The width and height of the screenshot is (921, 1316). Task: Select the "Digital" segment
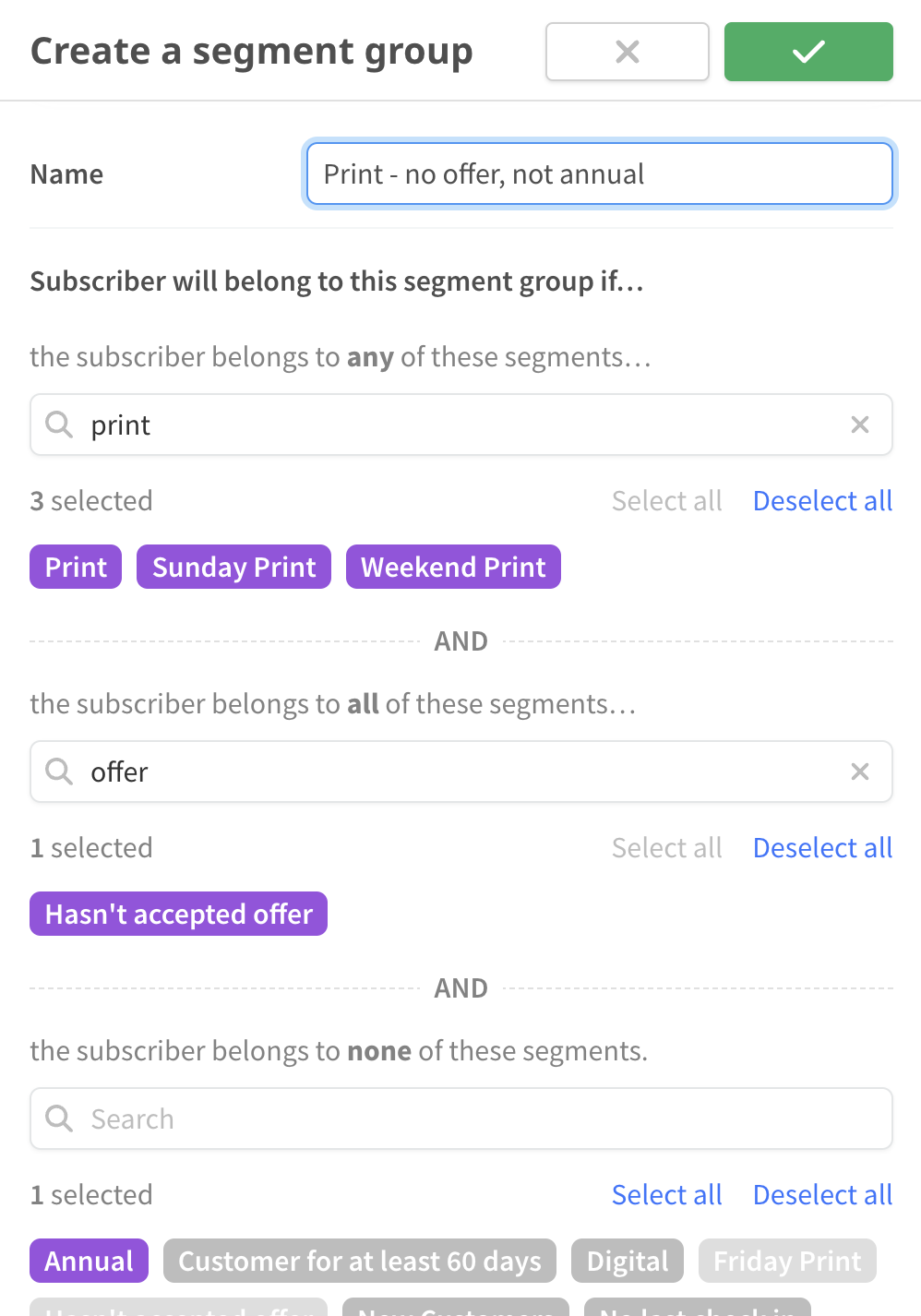tap(627, 1261)
